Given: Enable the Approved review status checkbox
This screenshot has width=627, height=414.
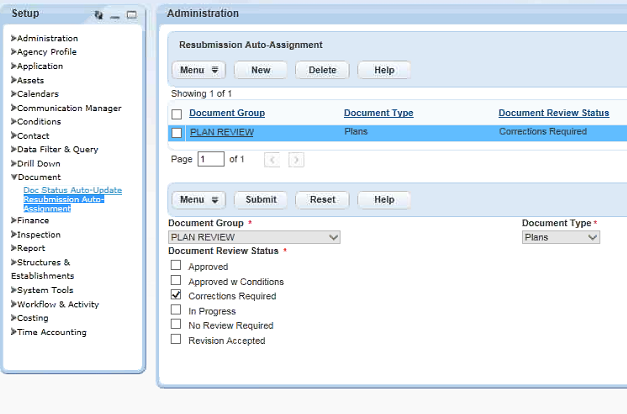Looking at the screenshot, I should [x=176, y=266].
